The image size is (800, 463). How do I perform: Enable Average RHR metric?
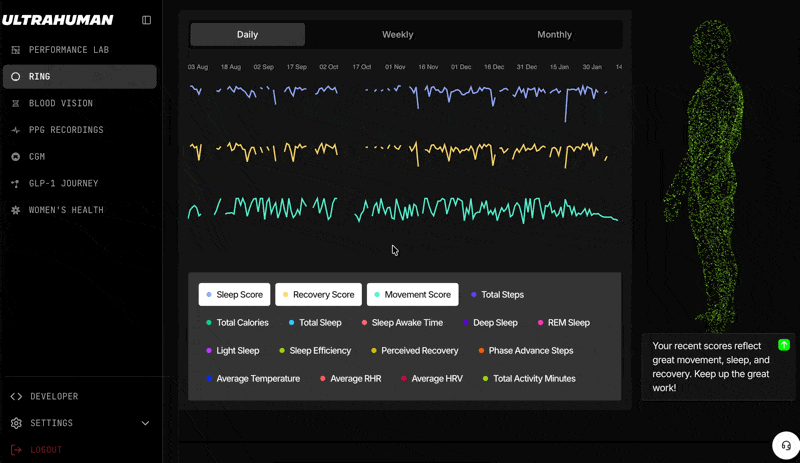[x=351, y=379]
